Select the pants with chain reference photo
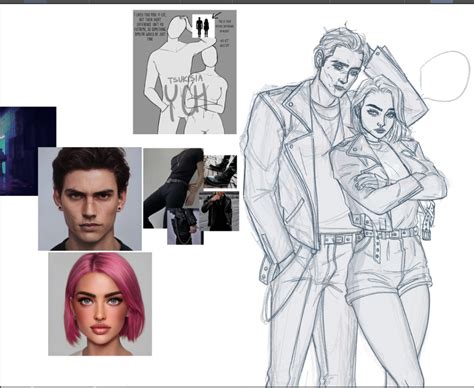Viewport: 474px width, 388px height. pyautogui.click(x=185, y=227)
